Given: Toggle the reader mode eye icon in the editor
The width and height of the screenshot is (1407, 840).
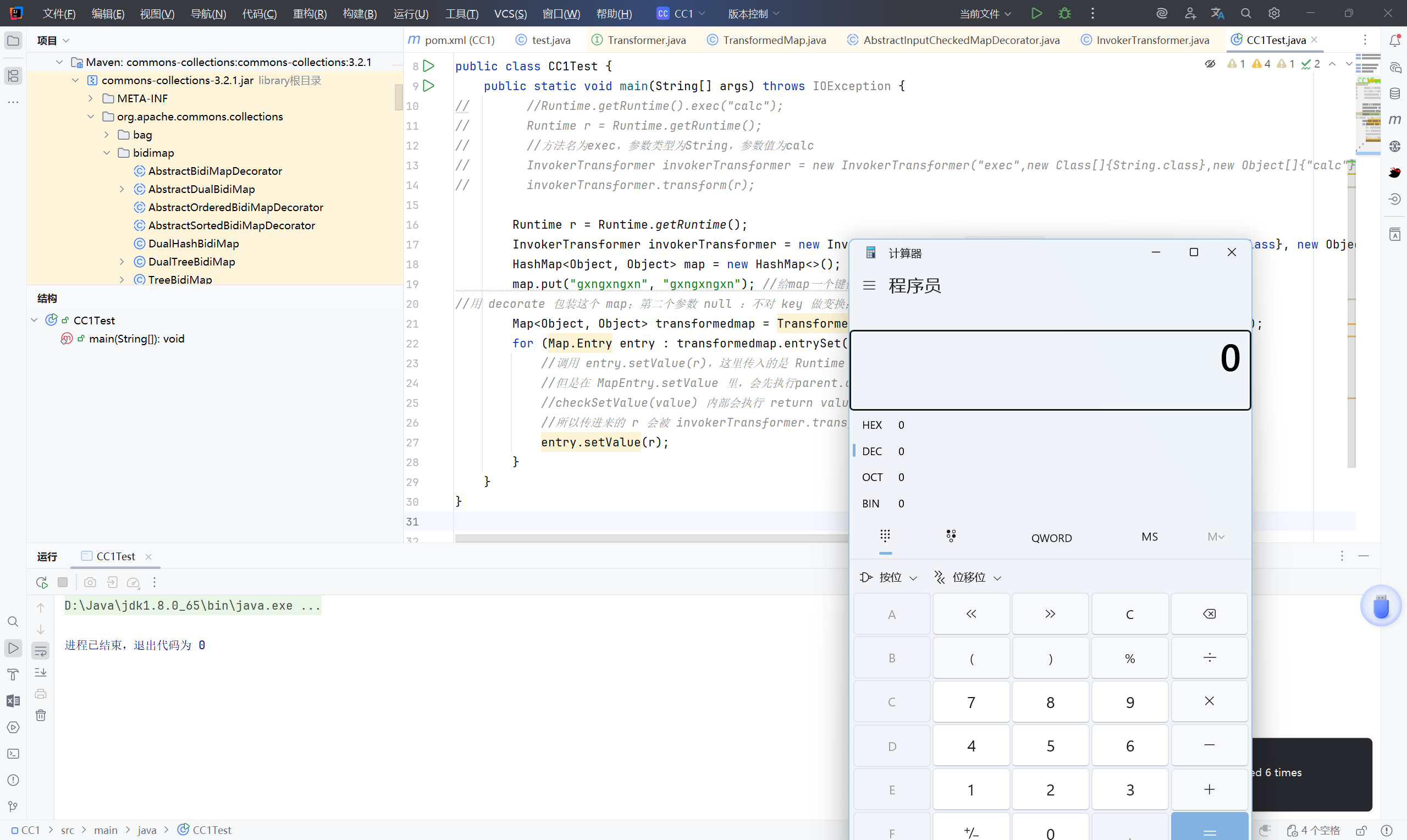Looking at the screenshot, I should [1210, 64].
